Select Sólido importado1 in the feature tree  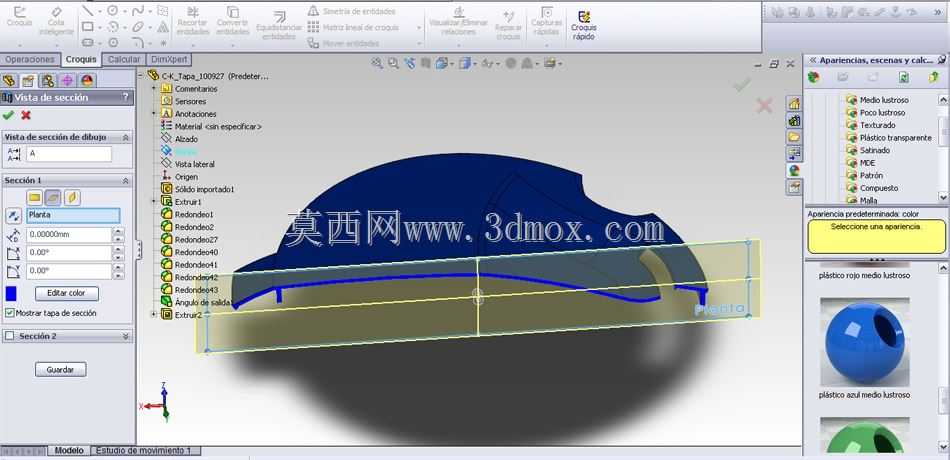(x=204, y=189)
